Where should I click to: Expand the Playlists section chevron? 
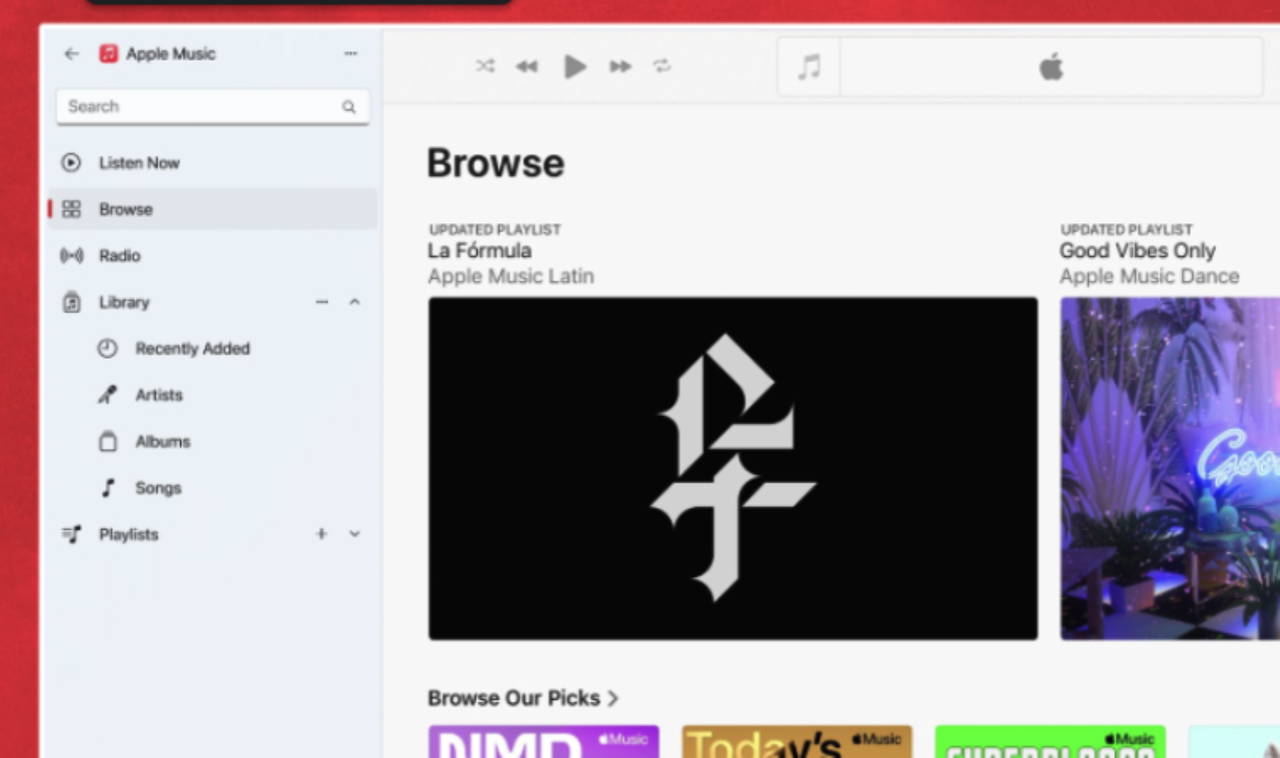tap(354, 534)
